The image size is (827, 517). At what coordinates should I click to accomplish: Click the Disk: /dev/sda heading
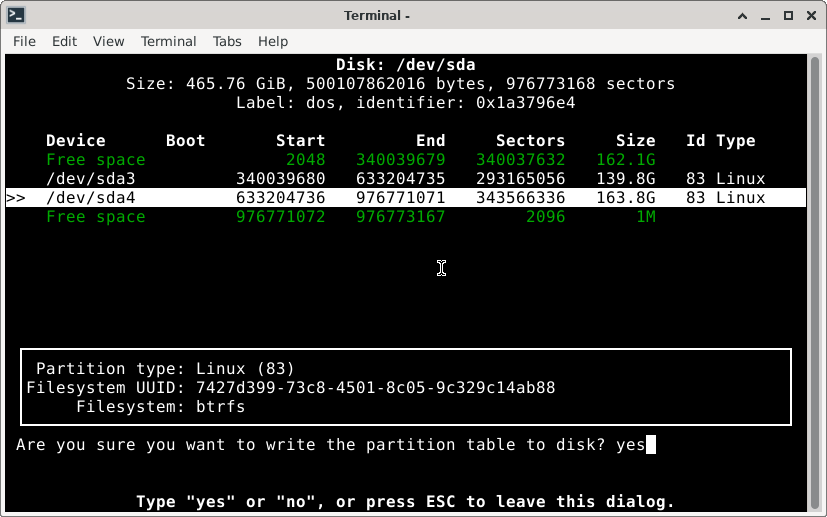[405, 65]
